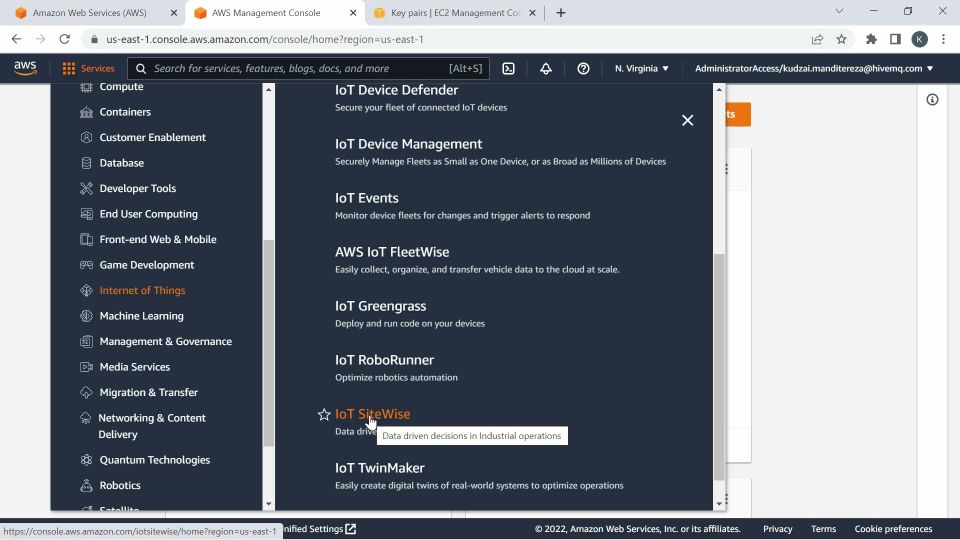
Task: Select the Compute category
Action: (x=121, y=87)
